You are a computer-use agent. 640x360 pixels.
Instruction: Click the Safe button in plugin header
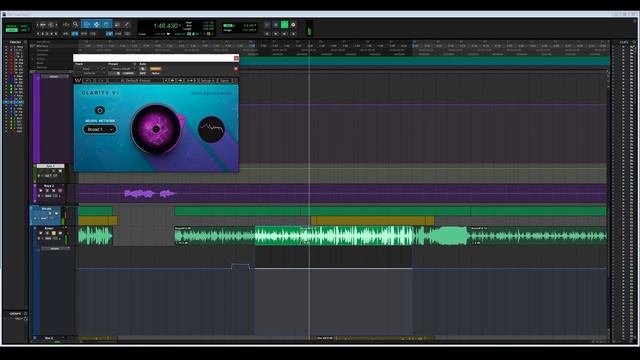coord(143,73)
